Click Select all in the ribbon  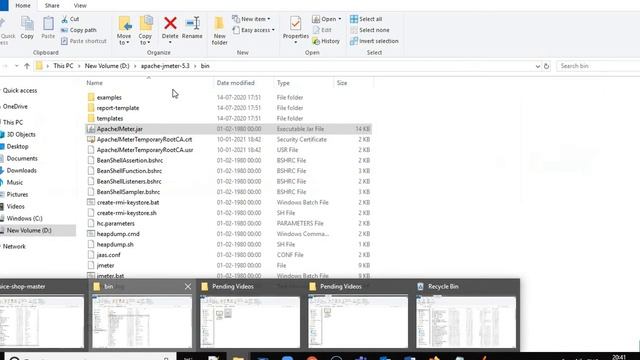click(366, 19)
